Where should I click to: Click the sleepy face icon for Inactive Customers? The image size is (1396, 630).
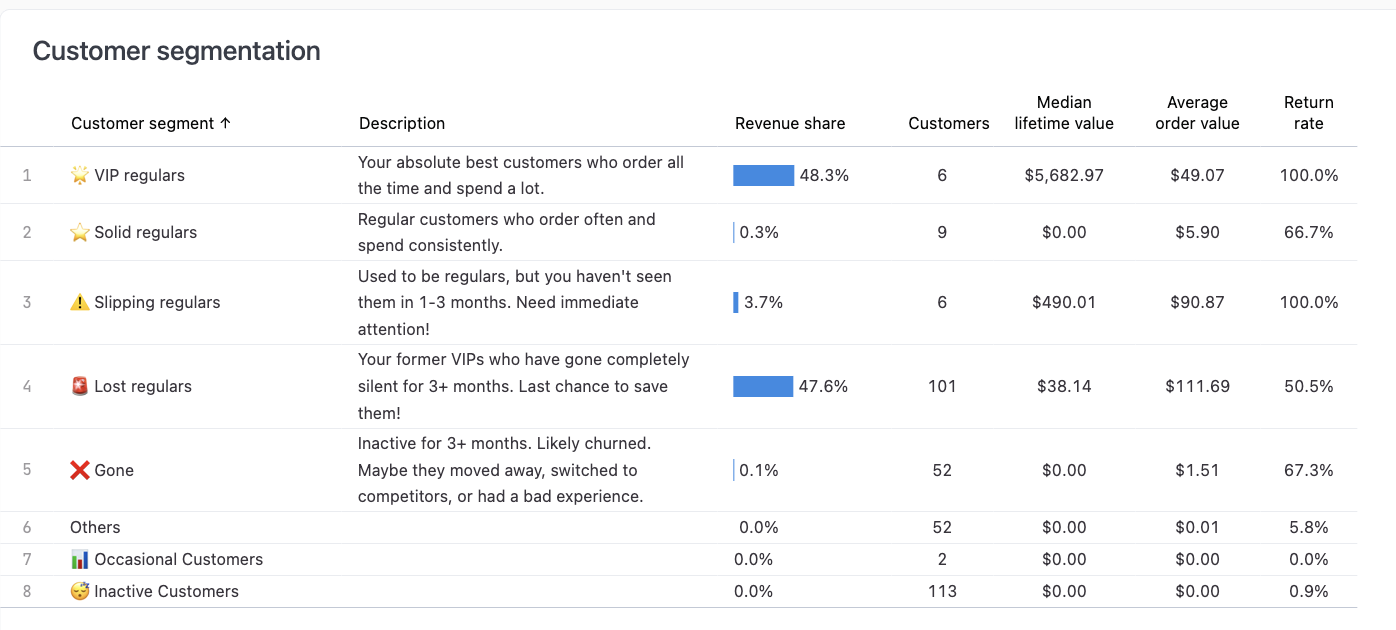[79, 591]
